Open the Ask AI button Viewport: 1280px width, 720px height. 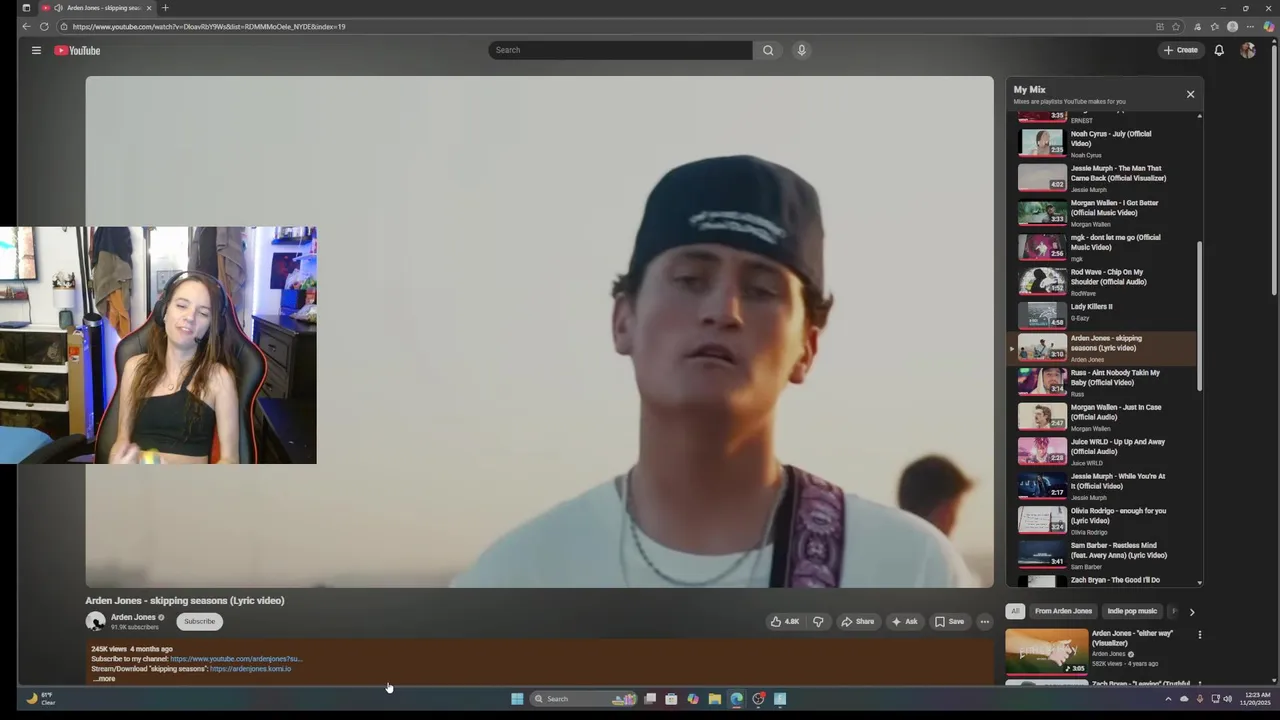[904, 621]
